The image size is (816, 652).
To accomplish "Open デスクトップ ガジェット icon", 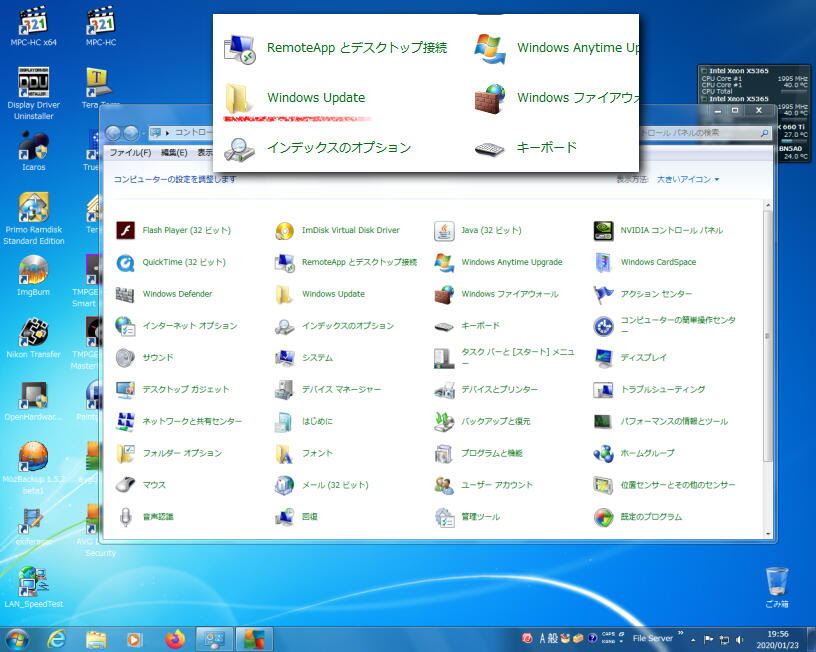I will [x=125, y=389].
